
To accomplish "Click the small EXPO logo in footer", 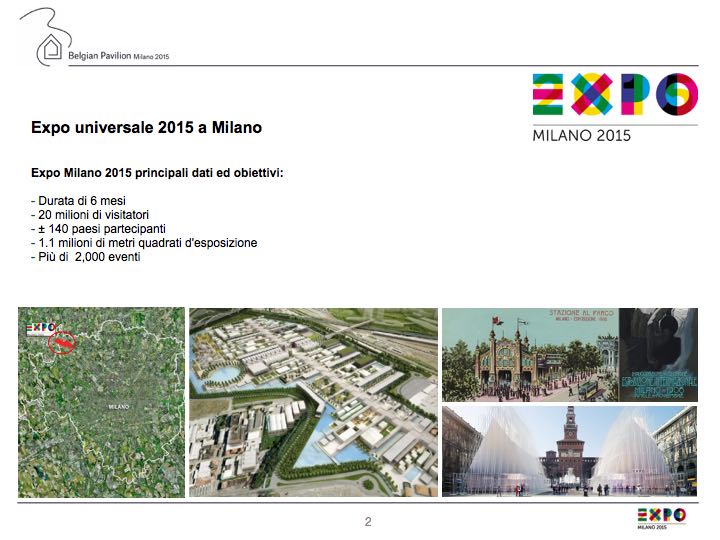I will point(661,516).
